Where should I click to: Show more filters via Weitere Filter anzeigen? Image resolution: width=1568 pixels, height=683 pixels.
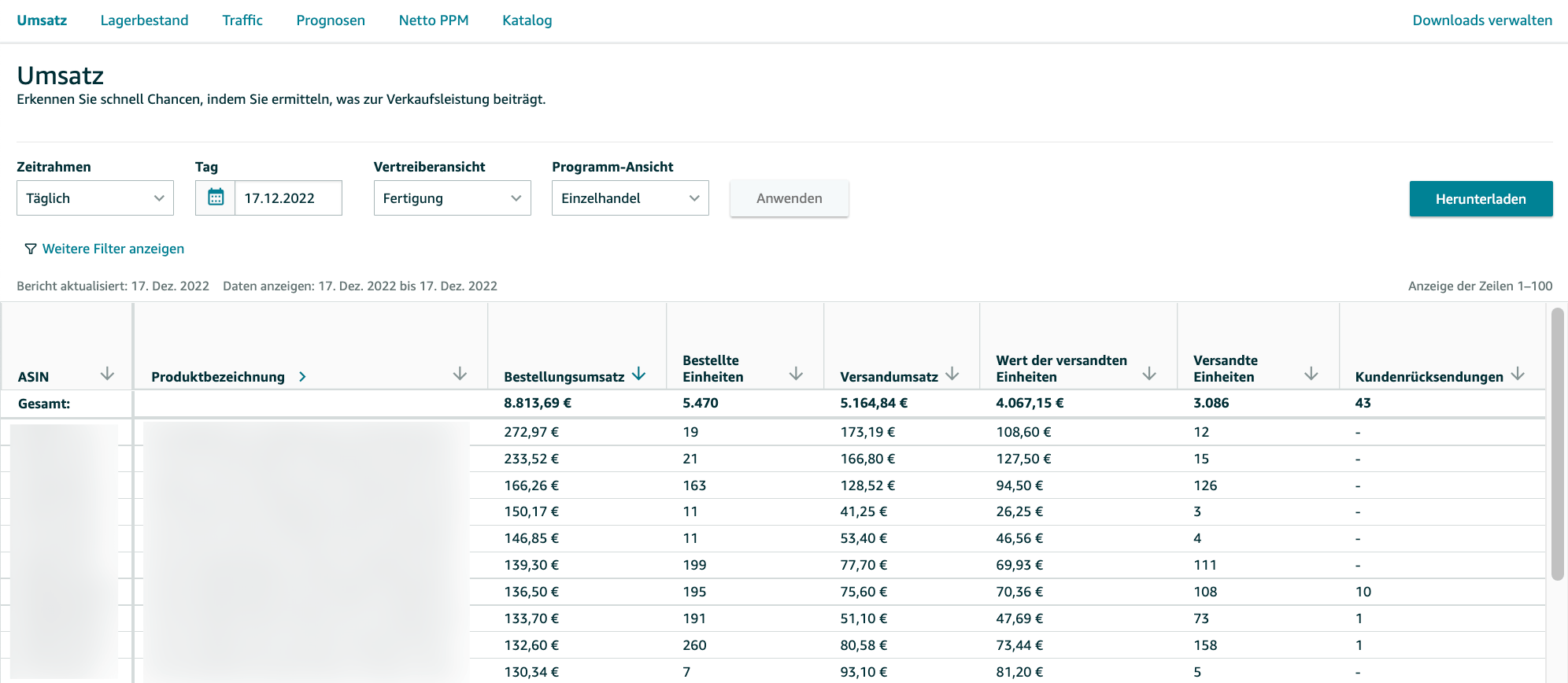pos(113,249)
